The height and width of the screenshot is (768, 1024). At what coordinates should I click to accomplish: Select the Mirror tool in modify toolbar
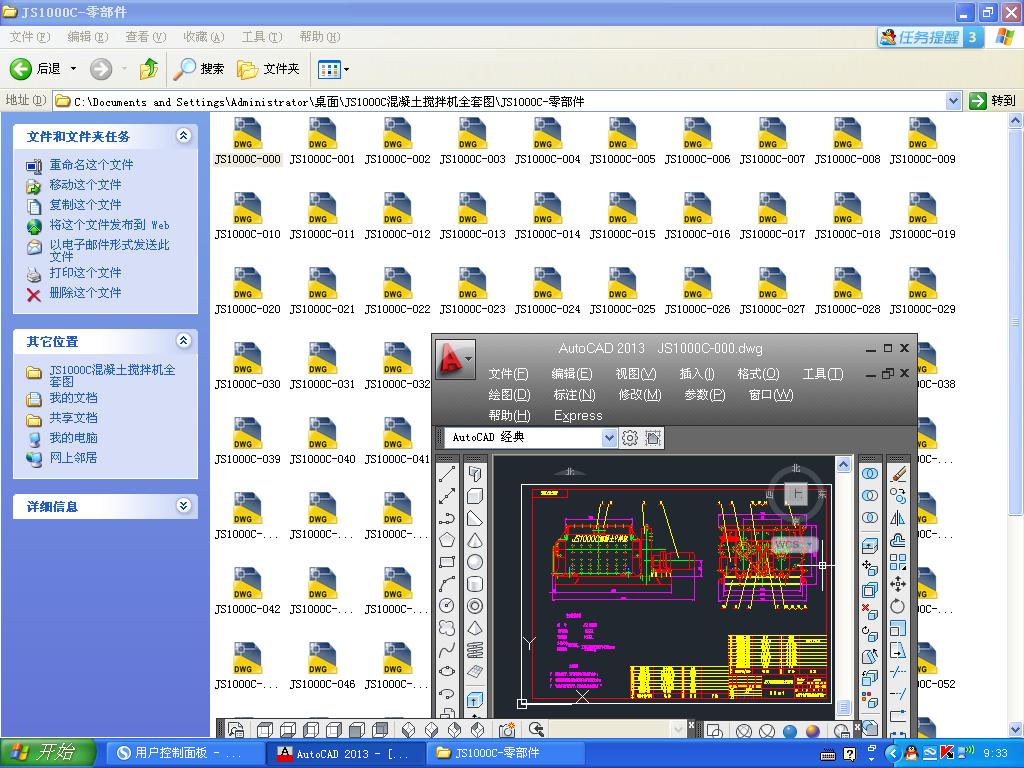(898, 519)
